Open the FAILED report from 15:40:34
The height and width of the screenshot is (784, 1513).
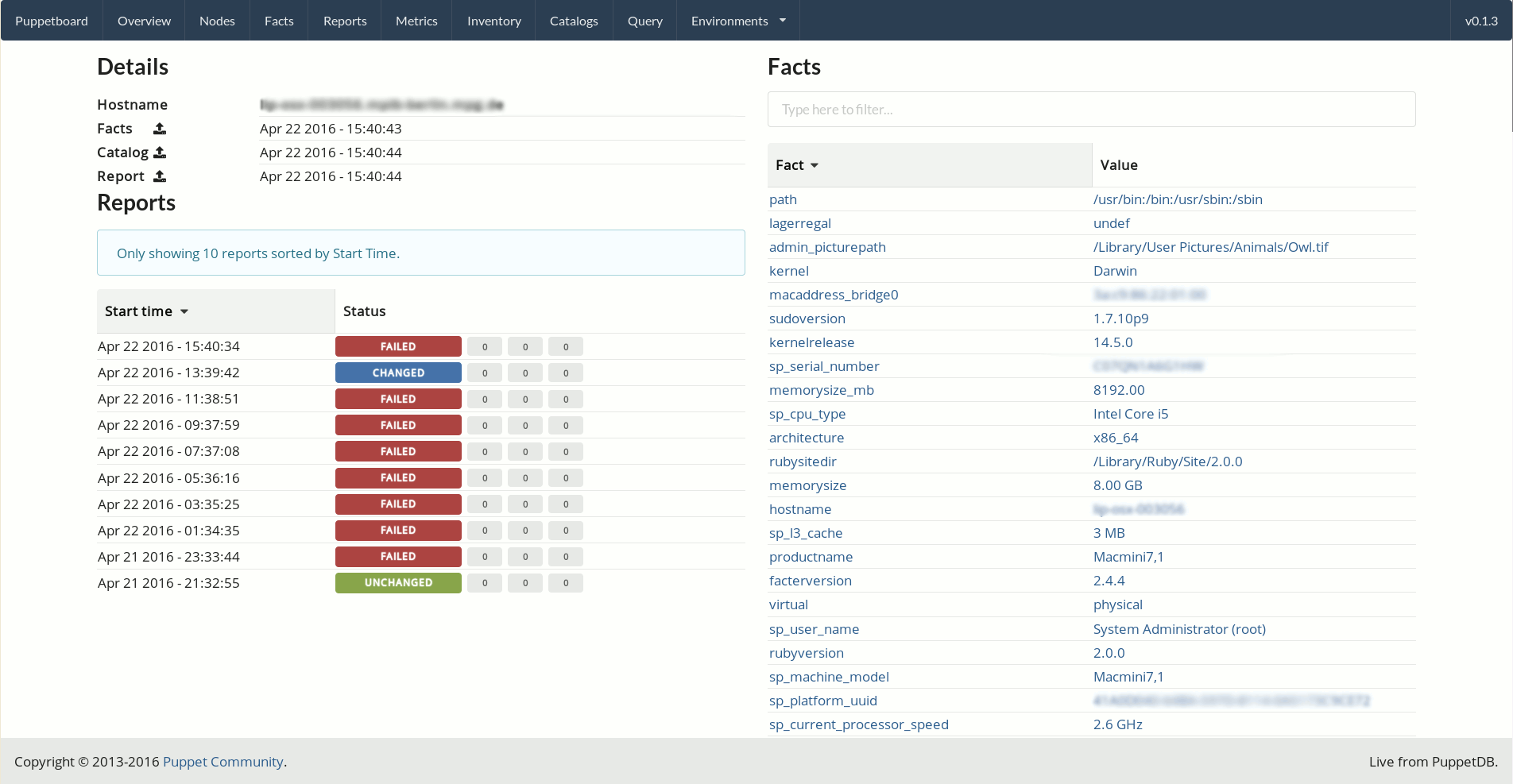click(398, 346)
